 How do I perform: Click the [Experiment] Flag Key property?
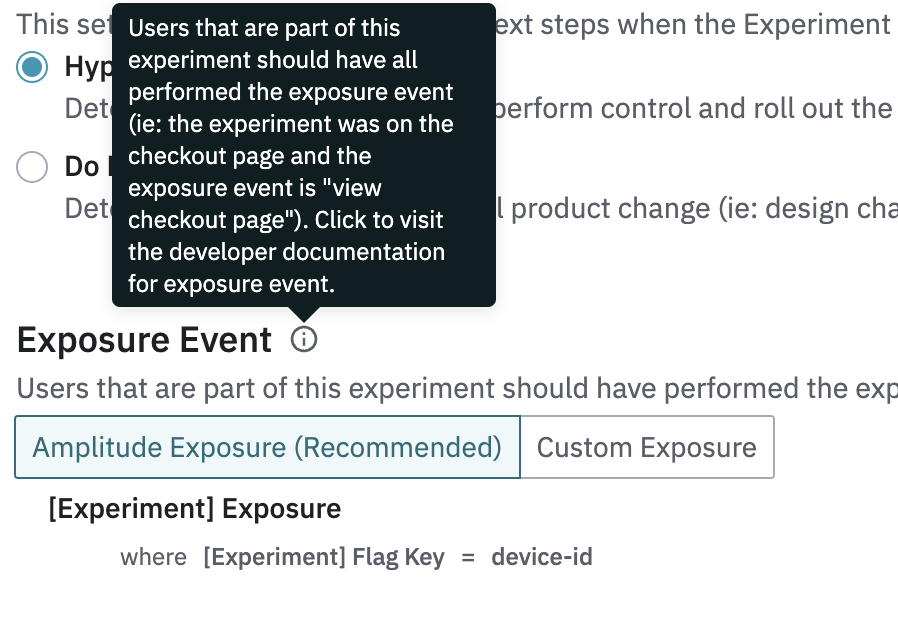coord(324,557)
